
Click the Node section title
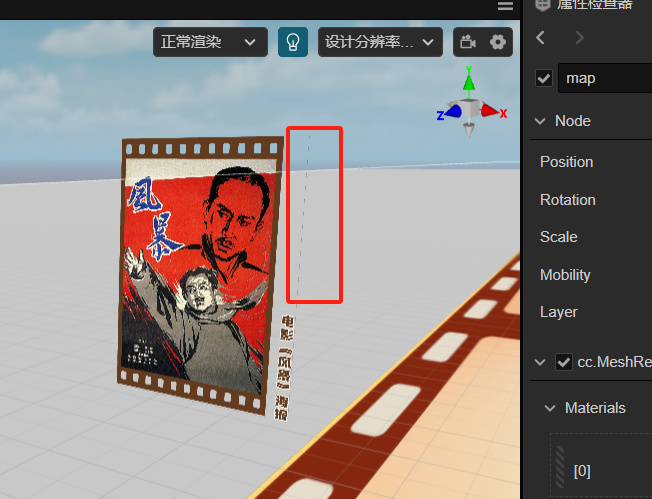573,121
